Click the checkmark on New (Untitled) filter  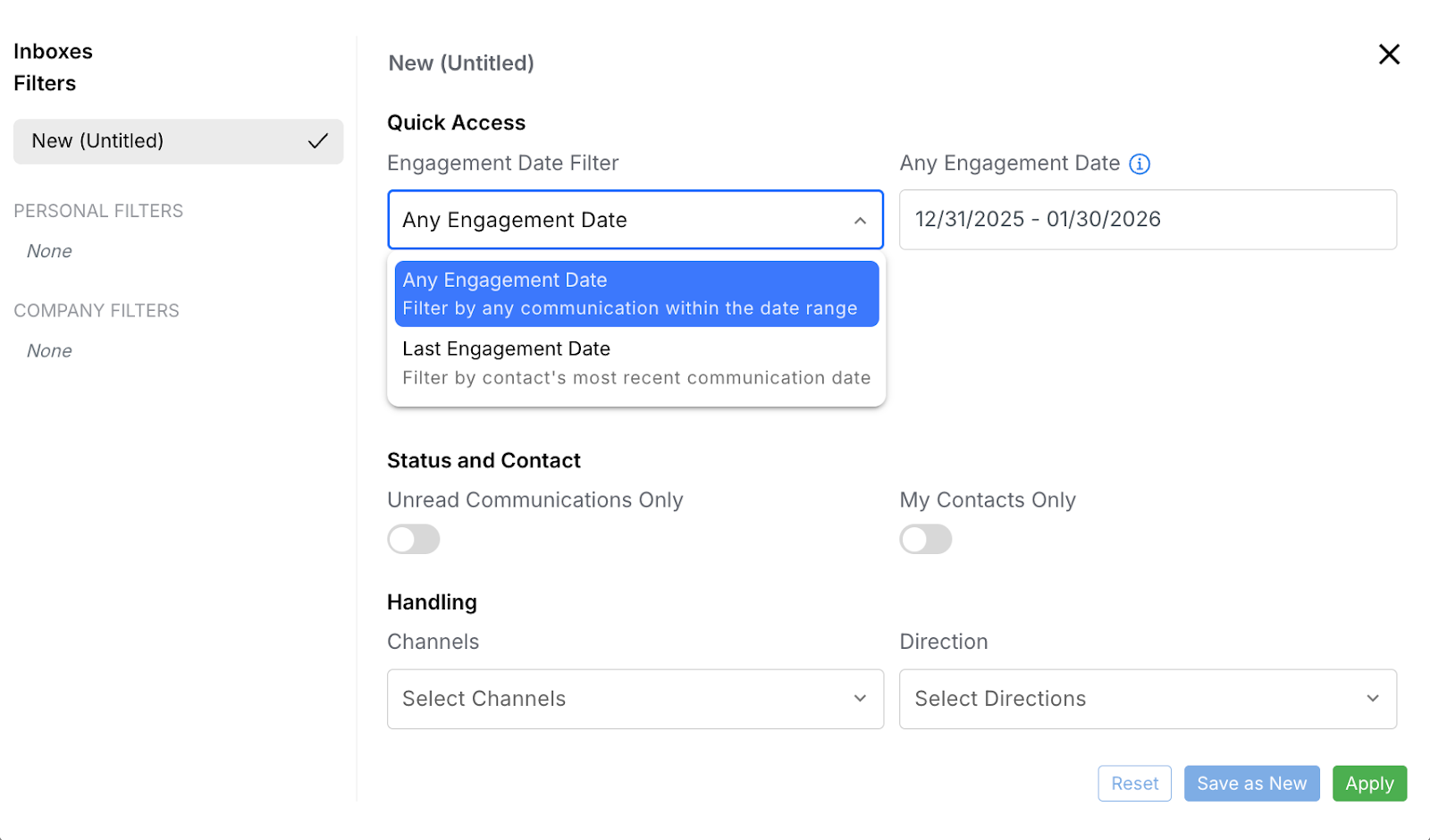click(x=318, y=141)
